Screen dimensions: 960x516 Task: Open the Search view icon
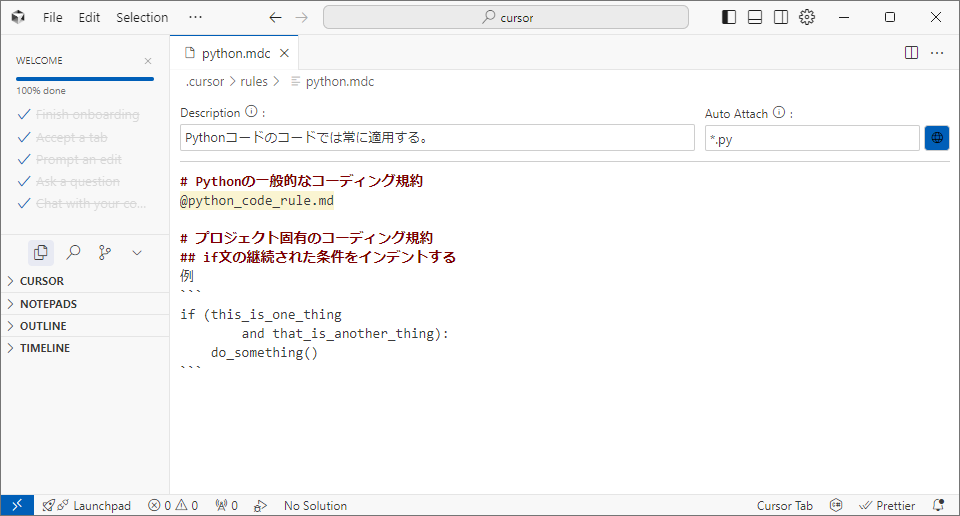(x=73, y=252)
